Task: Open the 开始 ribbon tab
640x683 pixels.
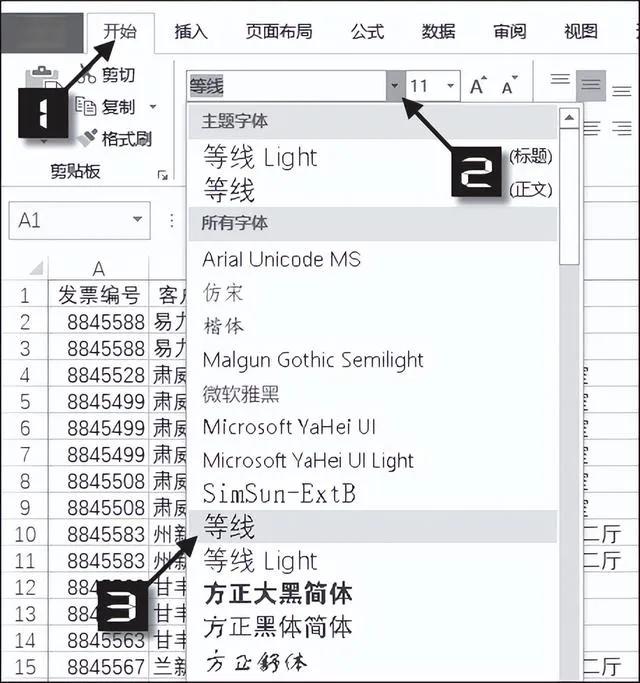Action: tap(120, 32)
